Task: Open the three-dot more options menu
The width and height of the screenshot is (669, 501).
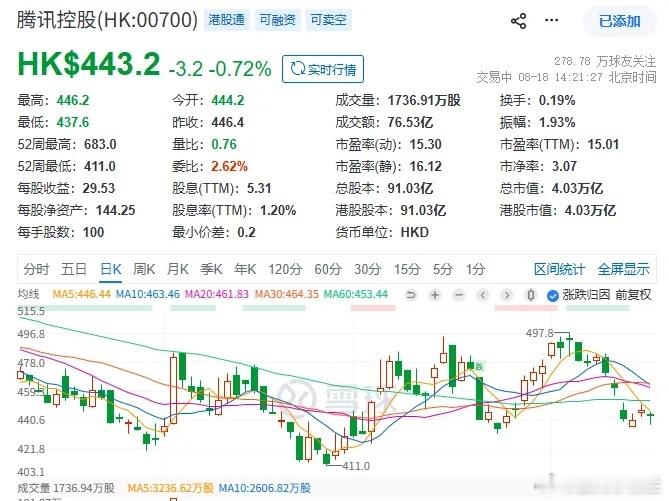Action: (x=551, y=20)
